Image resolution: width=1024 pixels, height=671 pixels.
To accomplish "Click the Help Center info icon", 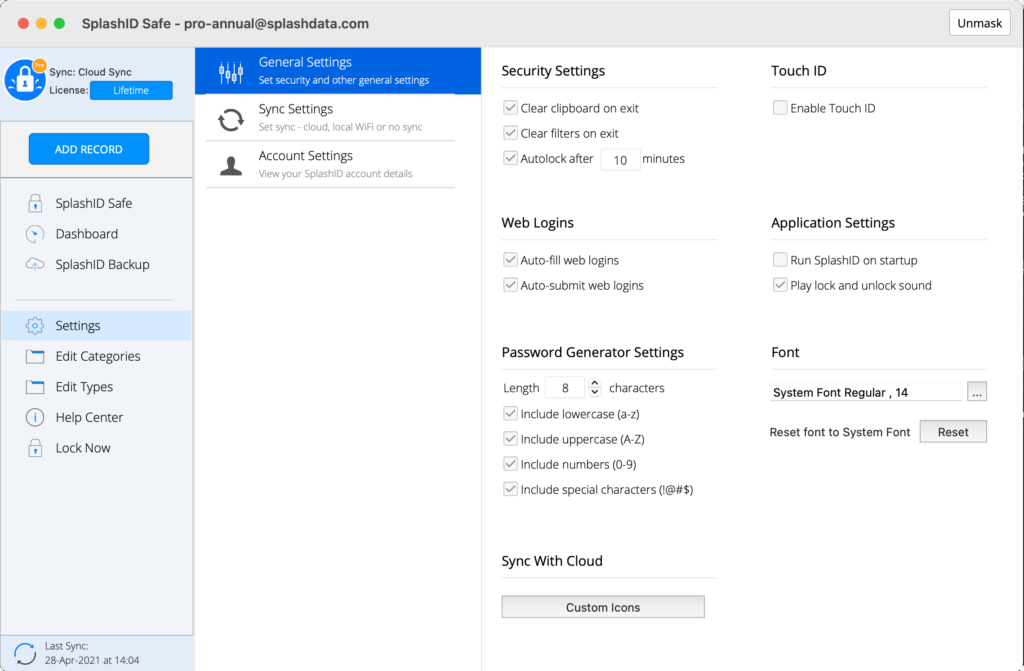I will tap(35, 418).
